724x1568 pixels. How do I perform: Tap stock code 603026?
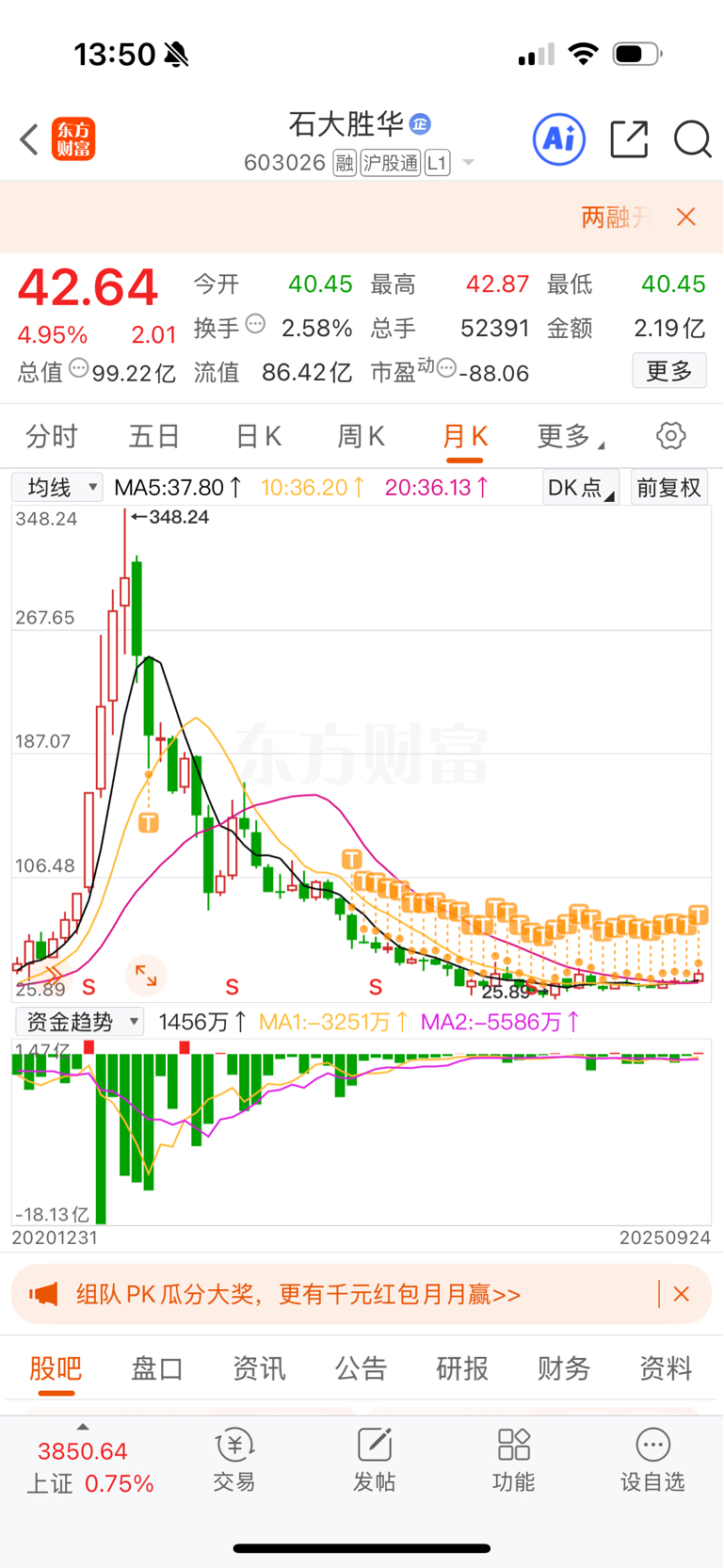[x=284, y=163]
